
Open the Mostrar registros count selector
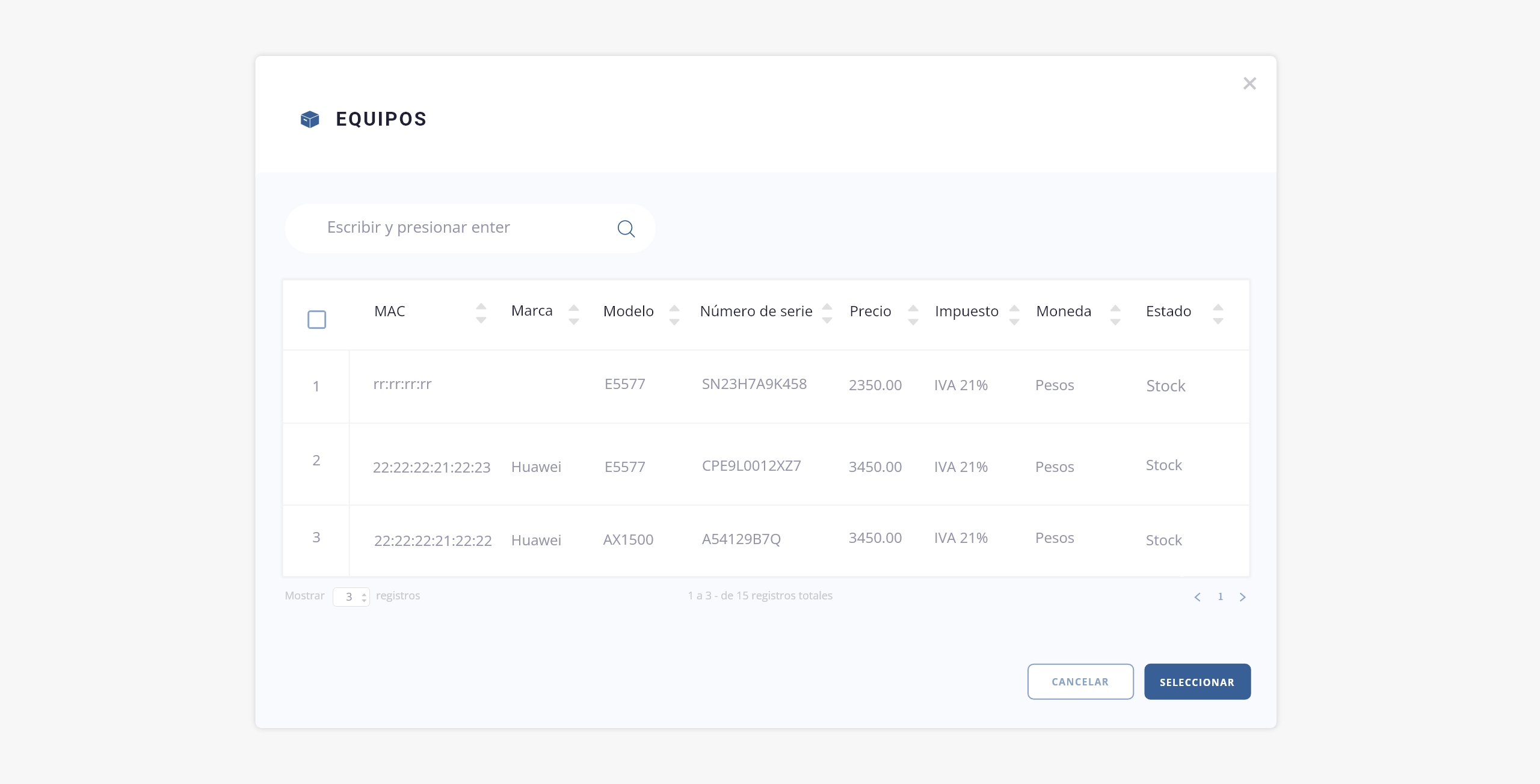[351, 596]
